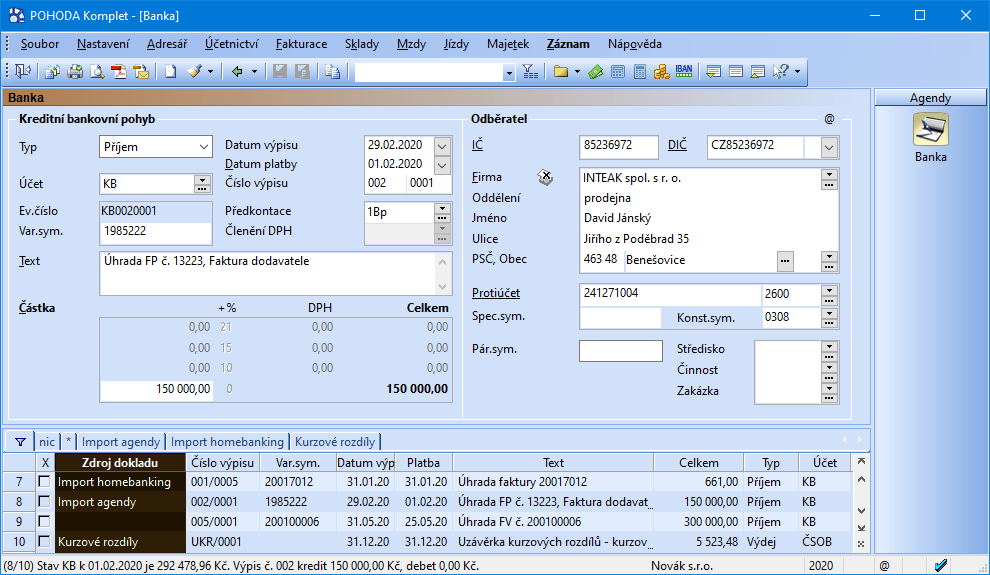
Task: Click the Celkem column header
Action: tap(698, 463)
